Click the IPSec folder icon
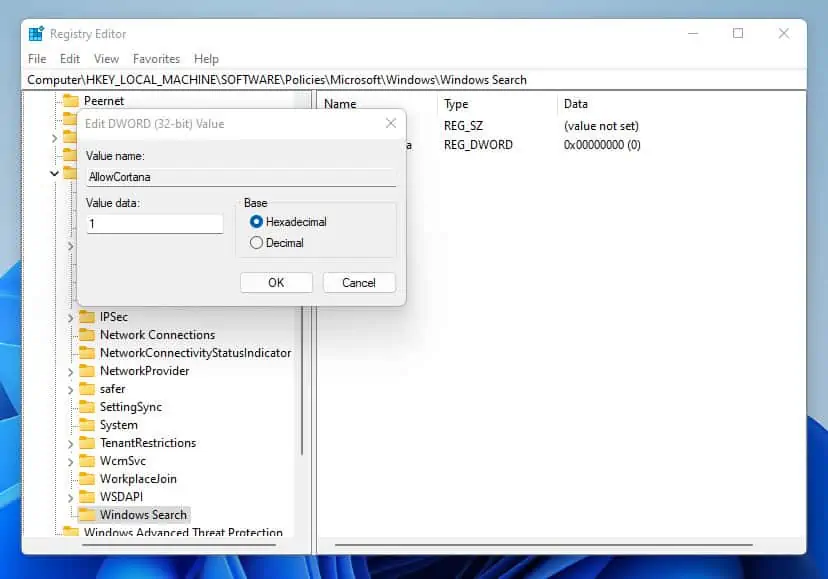This screenshot has height=579, width=828. 87,316
